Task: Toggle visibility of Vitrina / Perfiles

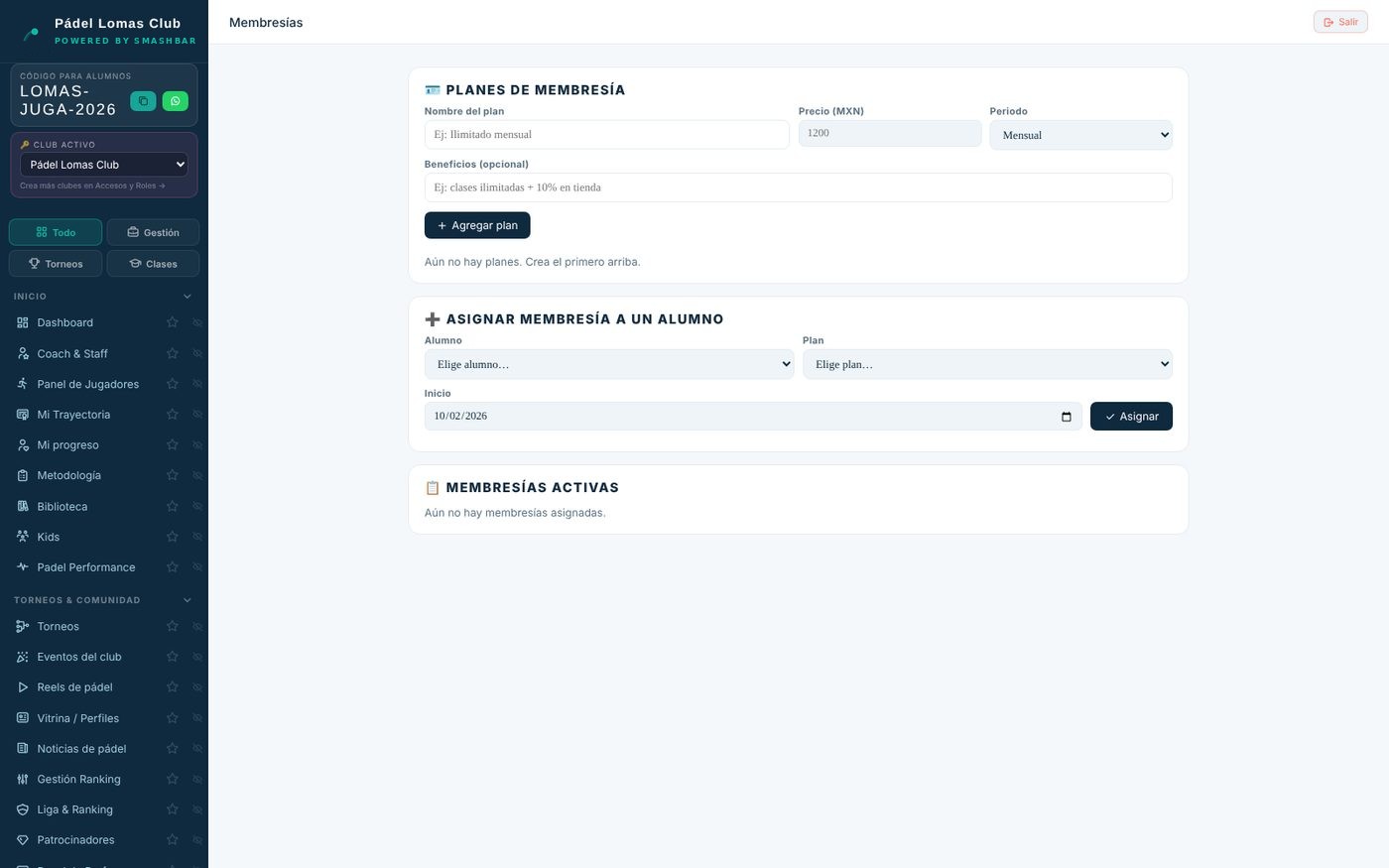Action: [197, 718]
